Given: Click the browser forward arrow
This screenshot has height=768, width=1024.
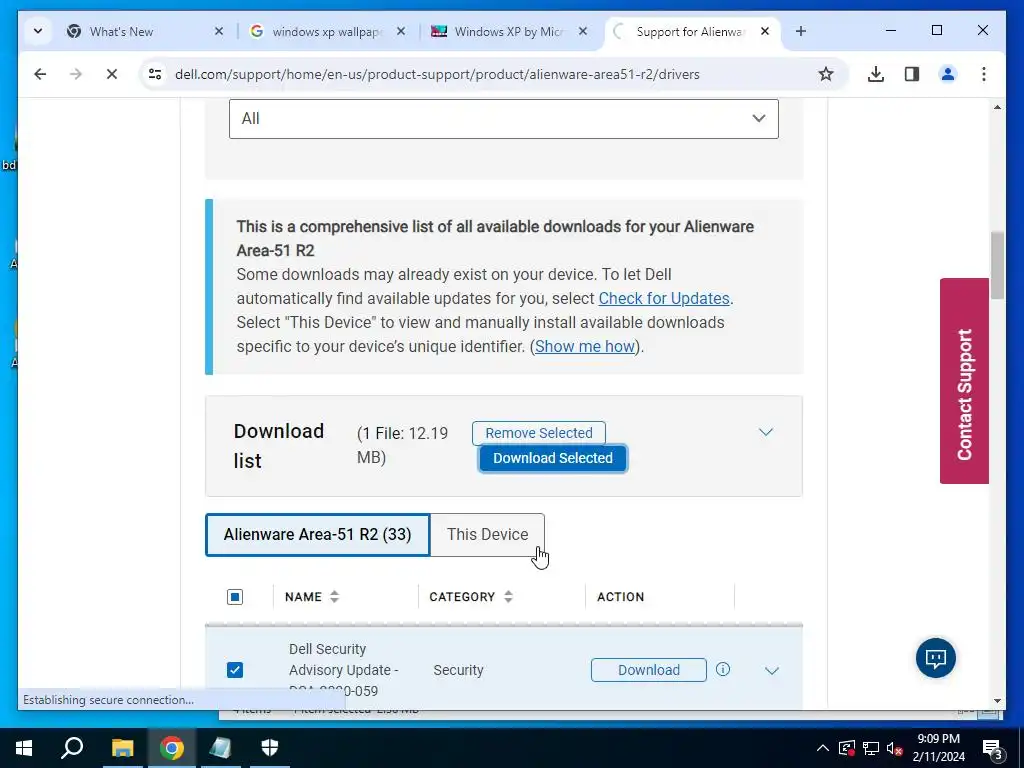Looking at the screenshot, I should click(x=76, y=74).
